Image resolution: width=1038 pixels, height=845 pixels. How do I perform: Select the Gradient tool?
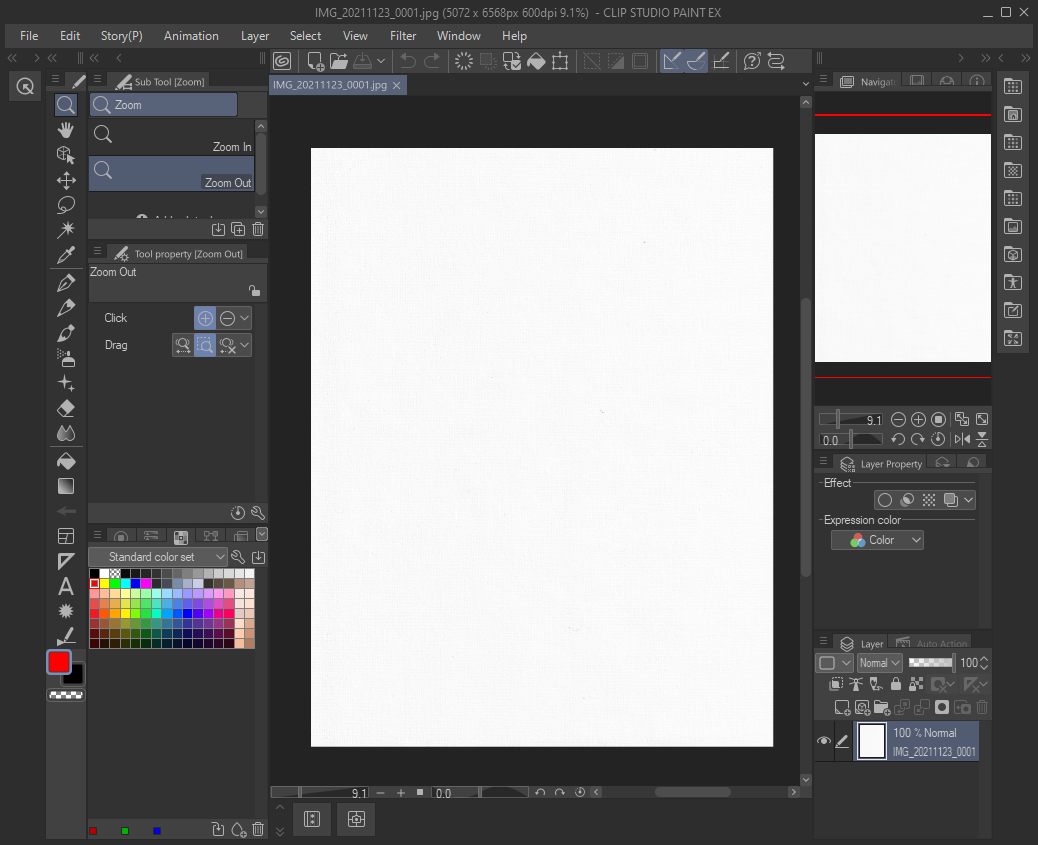pos(66,486)
